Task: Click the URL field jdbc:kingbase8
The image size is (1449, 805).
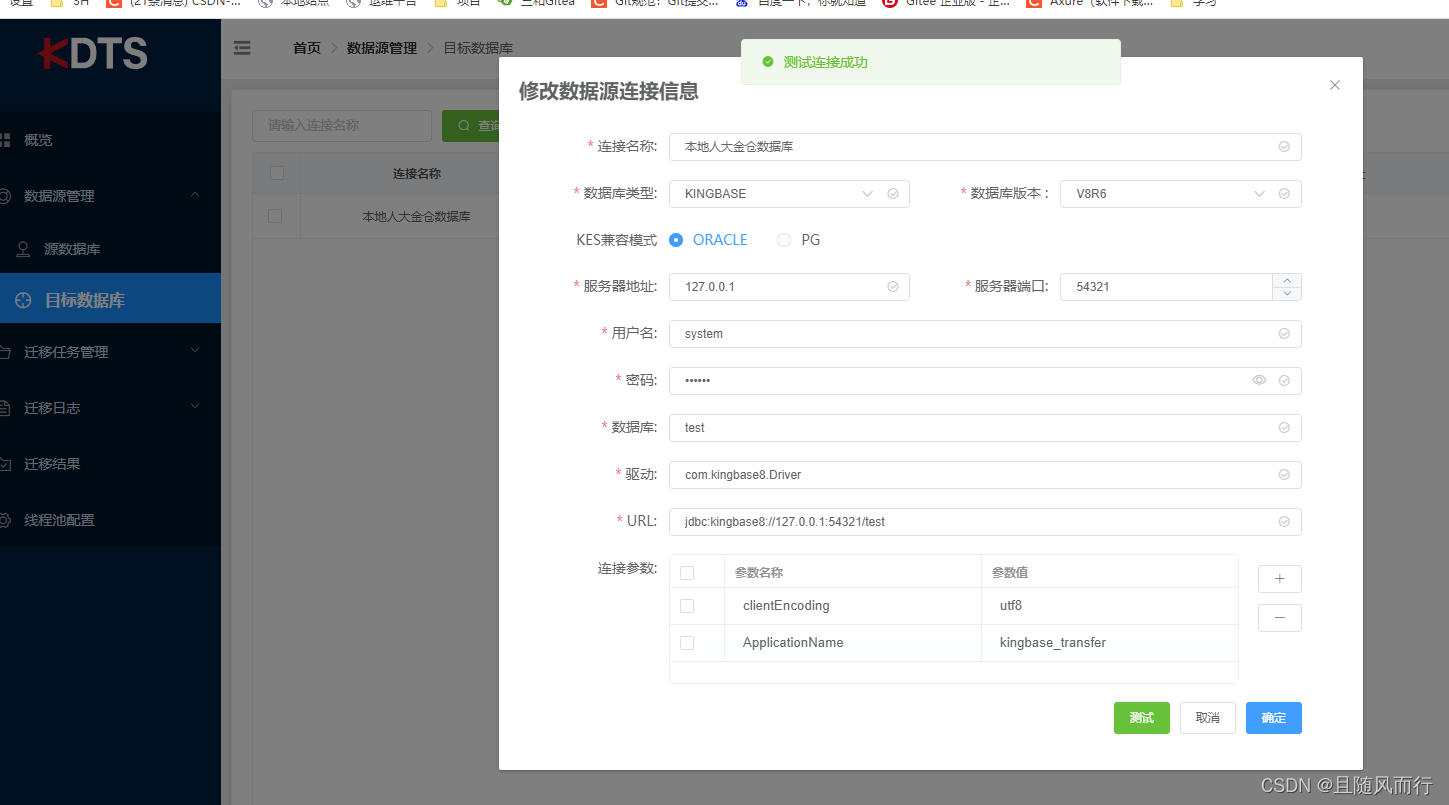Action: [985, 521]
